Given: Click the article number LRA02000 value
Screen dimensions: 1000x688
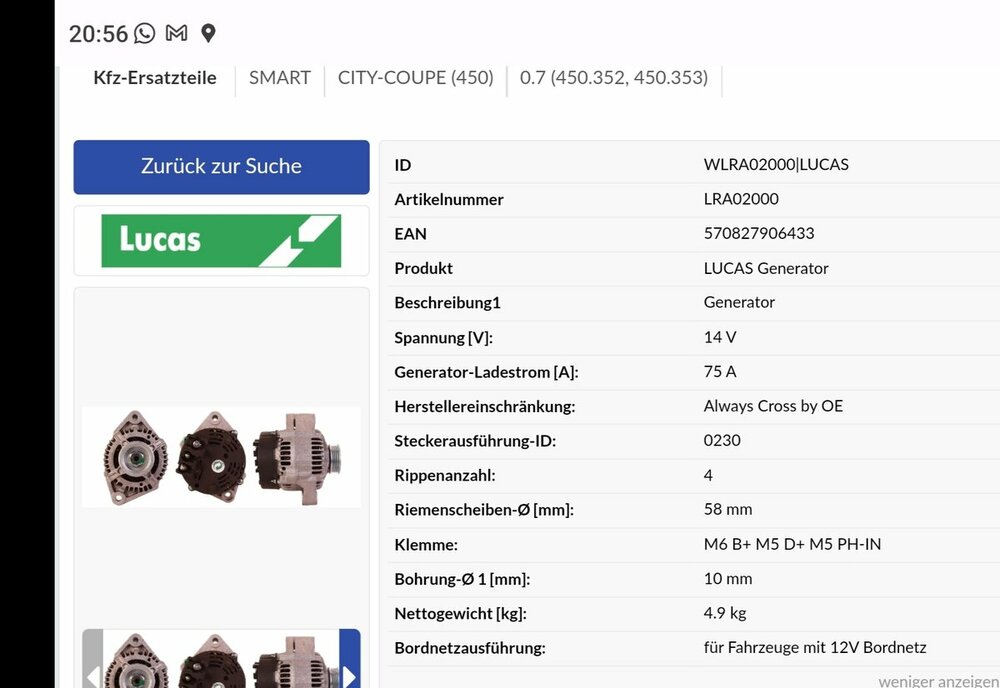Looking at the screenshot, I should 741,199.
